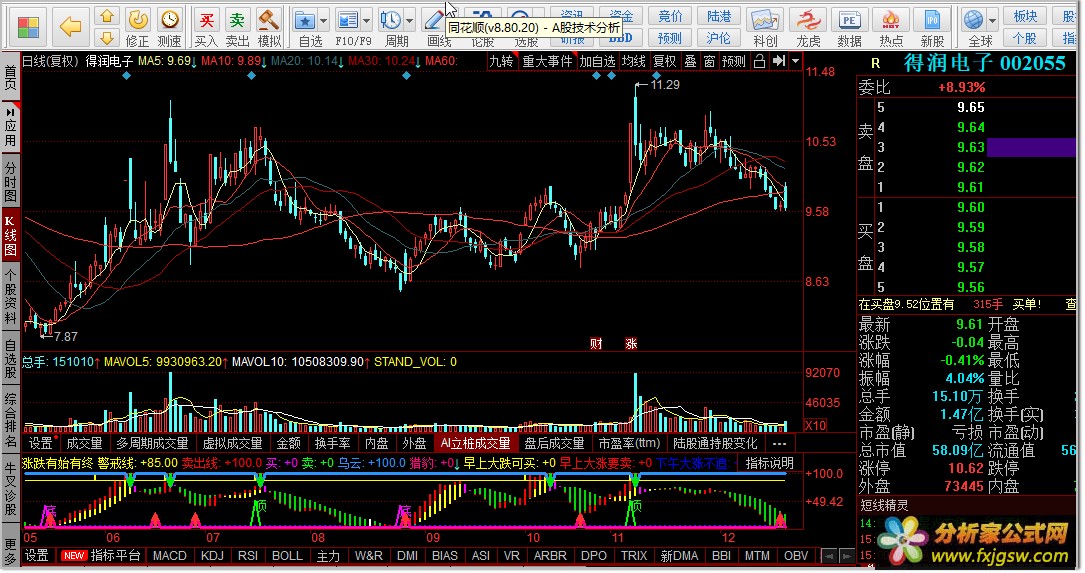The height and width of the screenshot is (573, 1085).
Task: Open the 陆港 button
Action: click(x=719, y=16)
